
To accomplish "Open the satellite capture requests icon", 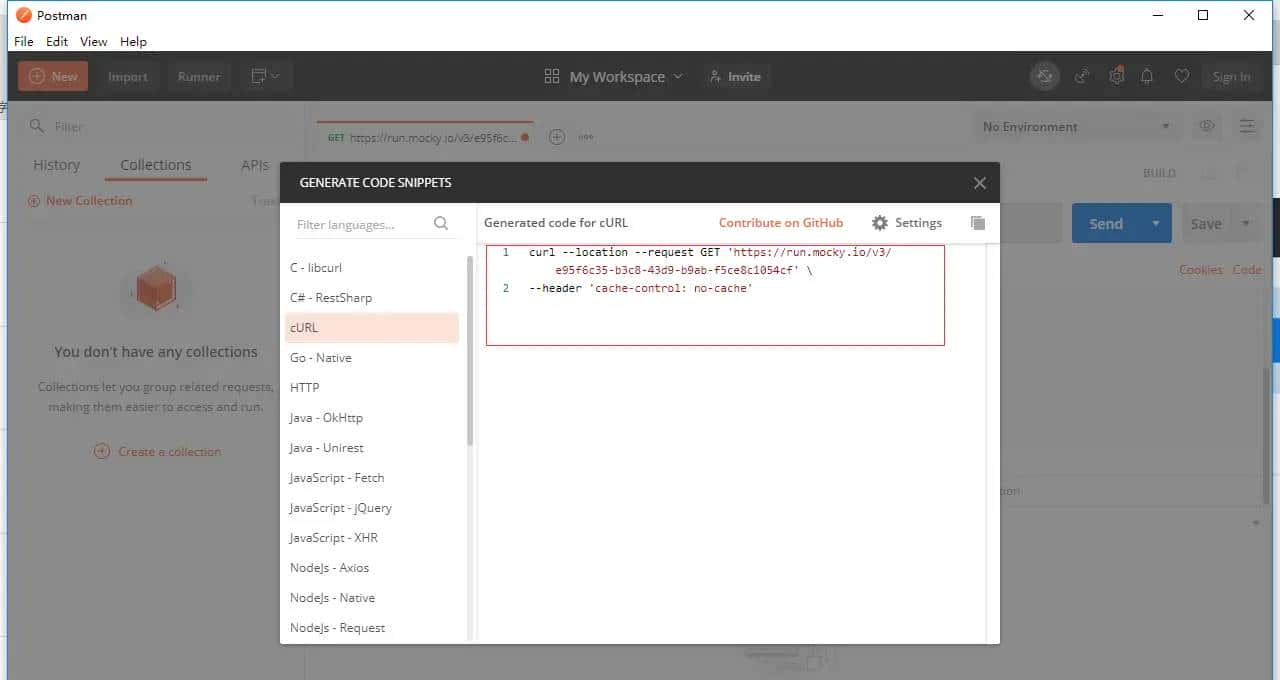I will [1082, 76].
